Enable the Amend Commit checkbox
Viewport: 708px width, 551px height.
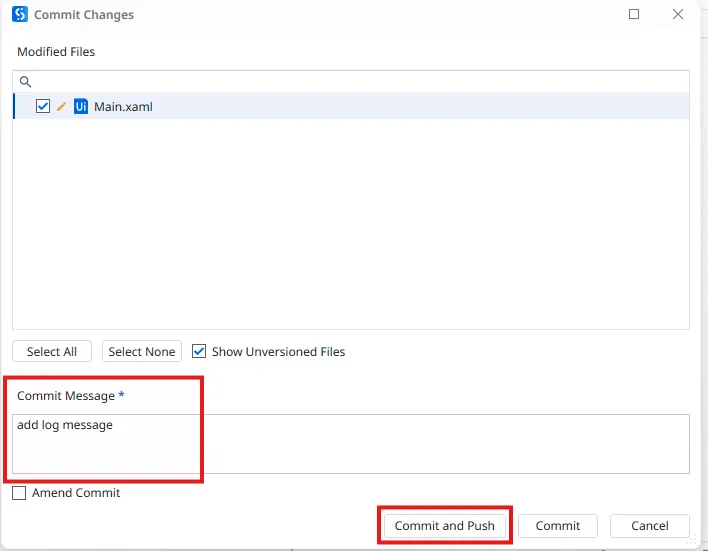(20, 493)
